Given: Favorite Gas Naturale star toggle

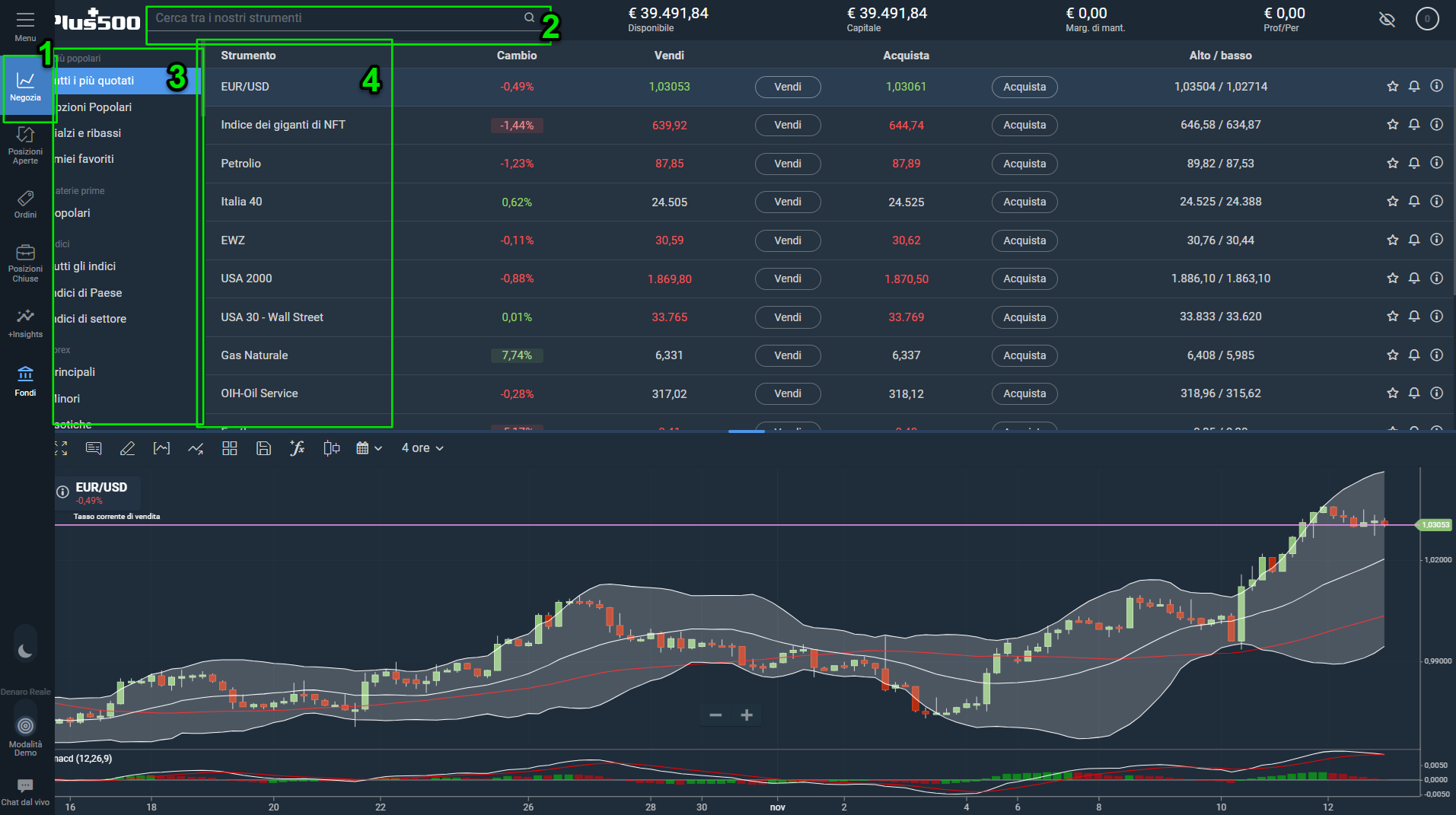Looking at the screenshot, I should (x=1392, y=355).
